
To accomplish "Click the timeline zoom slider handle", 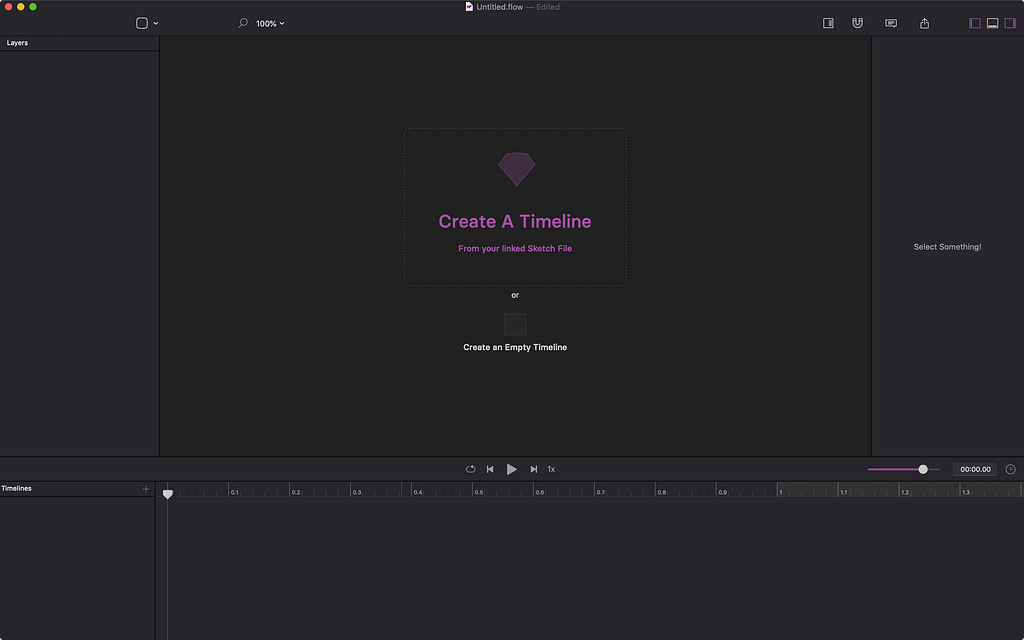I will coord(923,469).
